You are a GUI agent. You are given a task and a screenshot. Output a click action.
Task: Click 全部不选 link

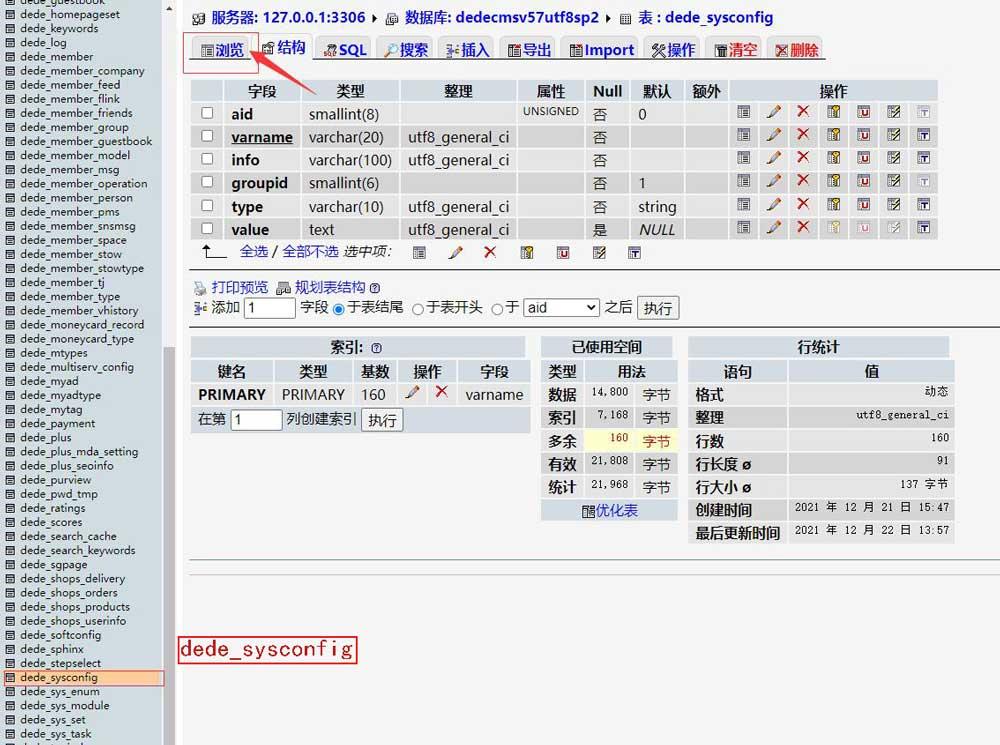point(310,251)
